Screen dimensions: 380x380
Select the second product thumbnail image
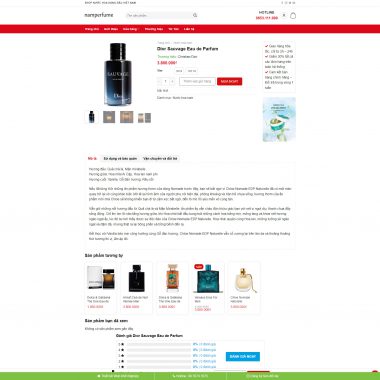click(x=109, y=117)
